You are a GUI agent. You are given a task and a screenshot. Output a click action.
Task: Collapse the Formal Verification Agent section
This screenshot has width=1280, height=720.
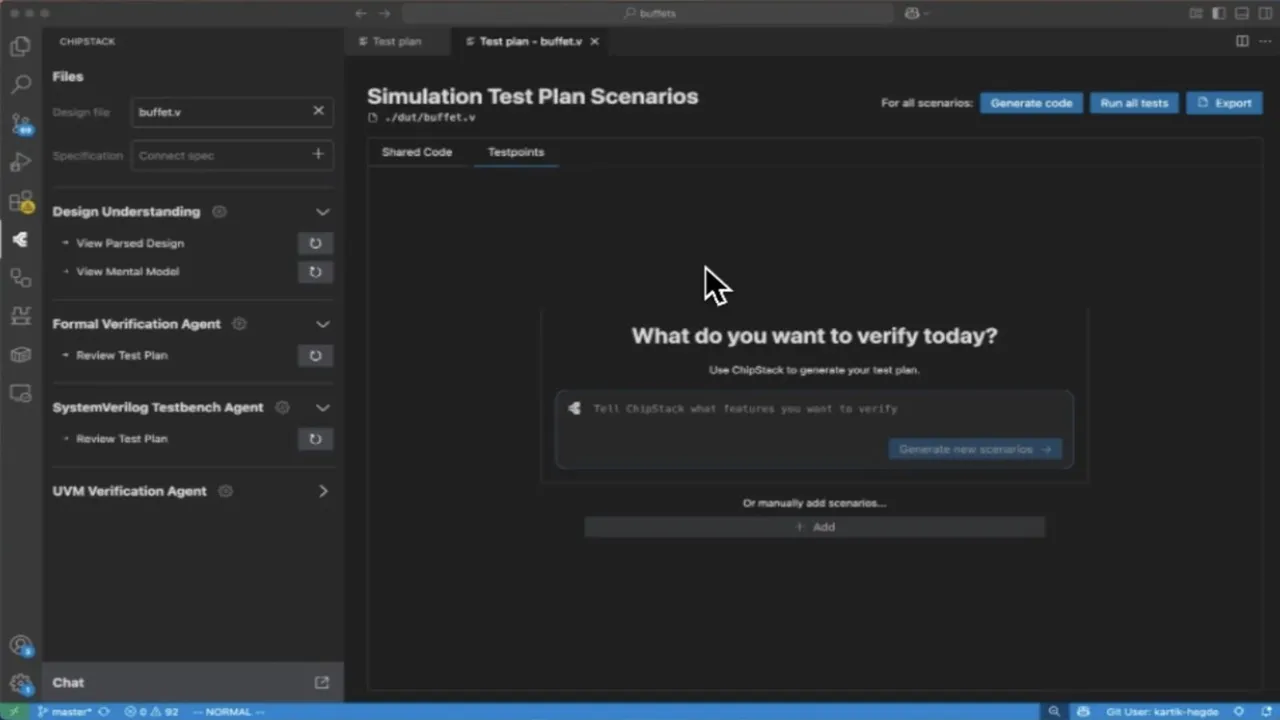coord(322,324)
